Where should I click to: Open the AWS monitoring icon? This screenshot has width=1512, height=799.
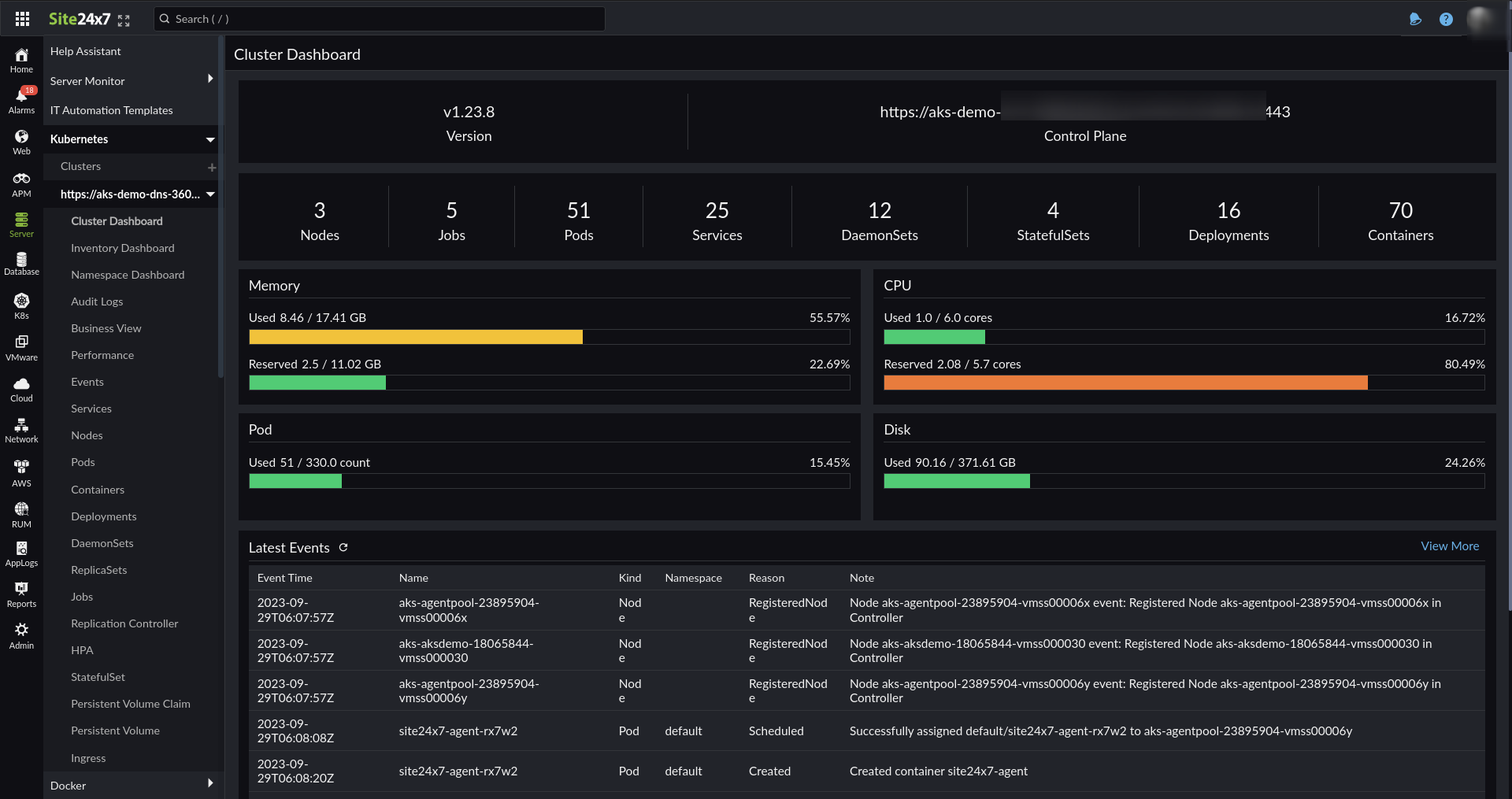pyautogui.click(x=21, y=472)
